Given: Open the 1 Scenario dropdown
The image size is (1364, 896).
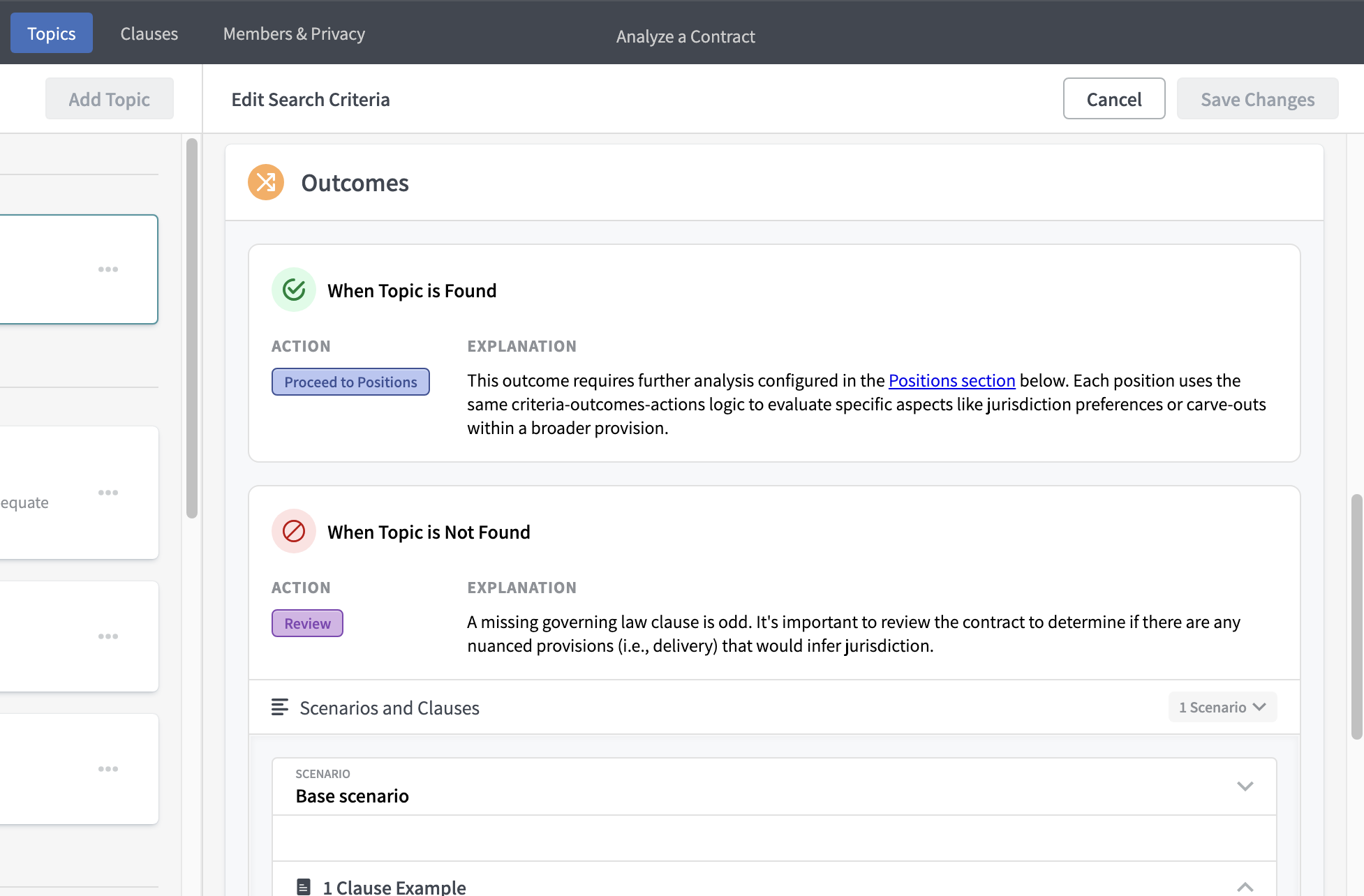Looking at the screenshot, I should point(1222,707).
